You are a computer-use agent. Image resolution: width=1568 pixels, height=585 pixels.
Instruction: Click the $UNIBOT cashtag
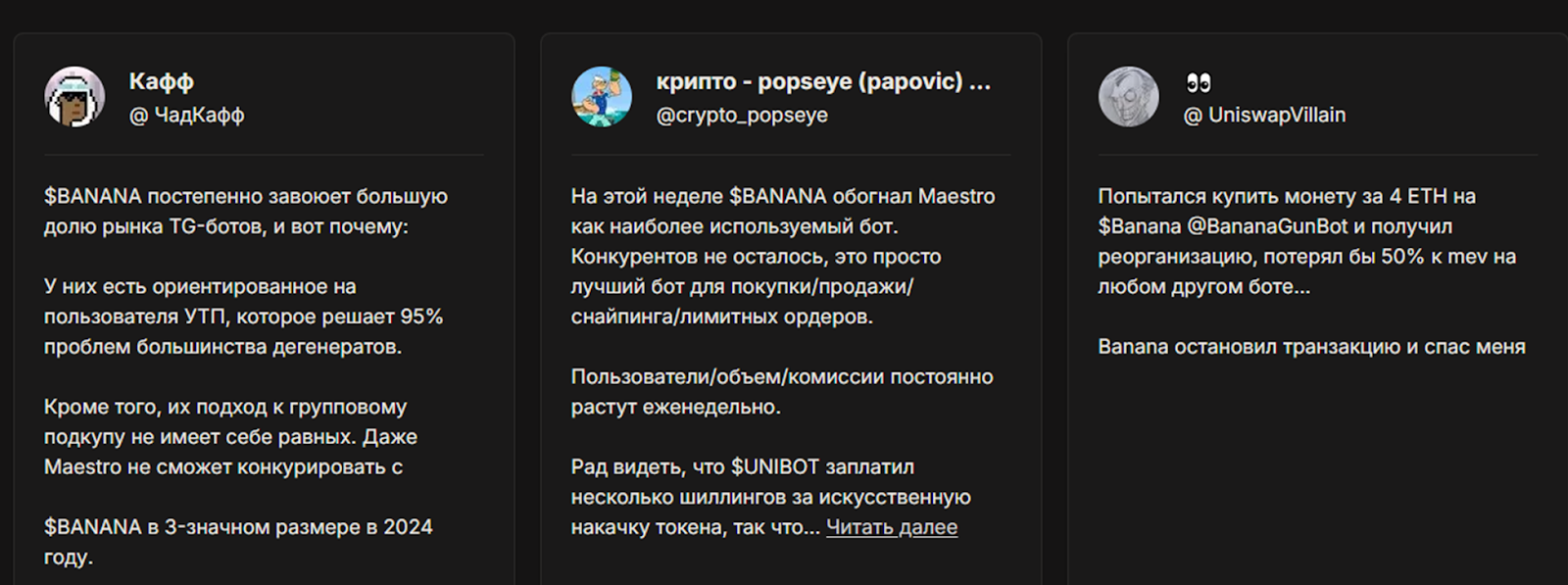(776, 467)
